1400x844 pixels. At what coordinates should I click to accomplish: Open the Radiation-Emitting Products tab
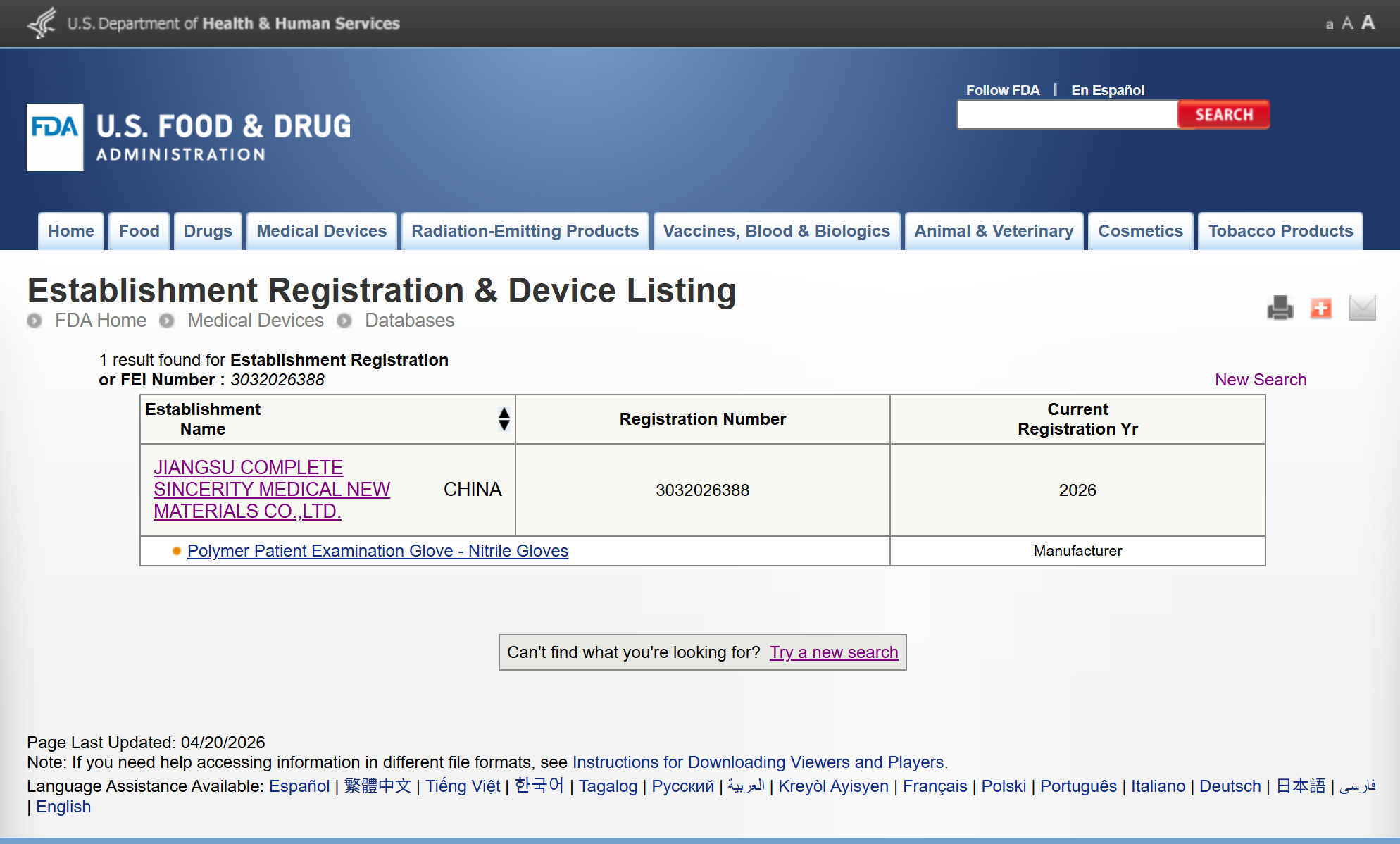525,231
